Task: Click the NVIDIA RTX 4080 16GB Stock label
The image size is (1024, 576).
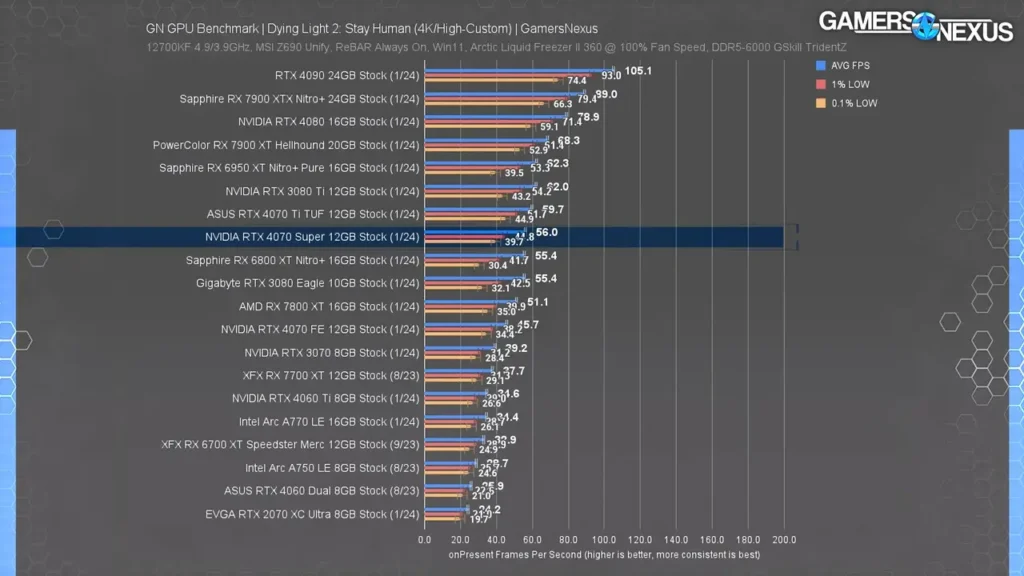Action: (328, 122)
